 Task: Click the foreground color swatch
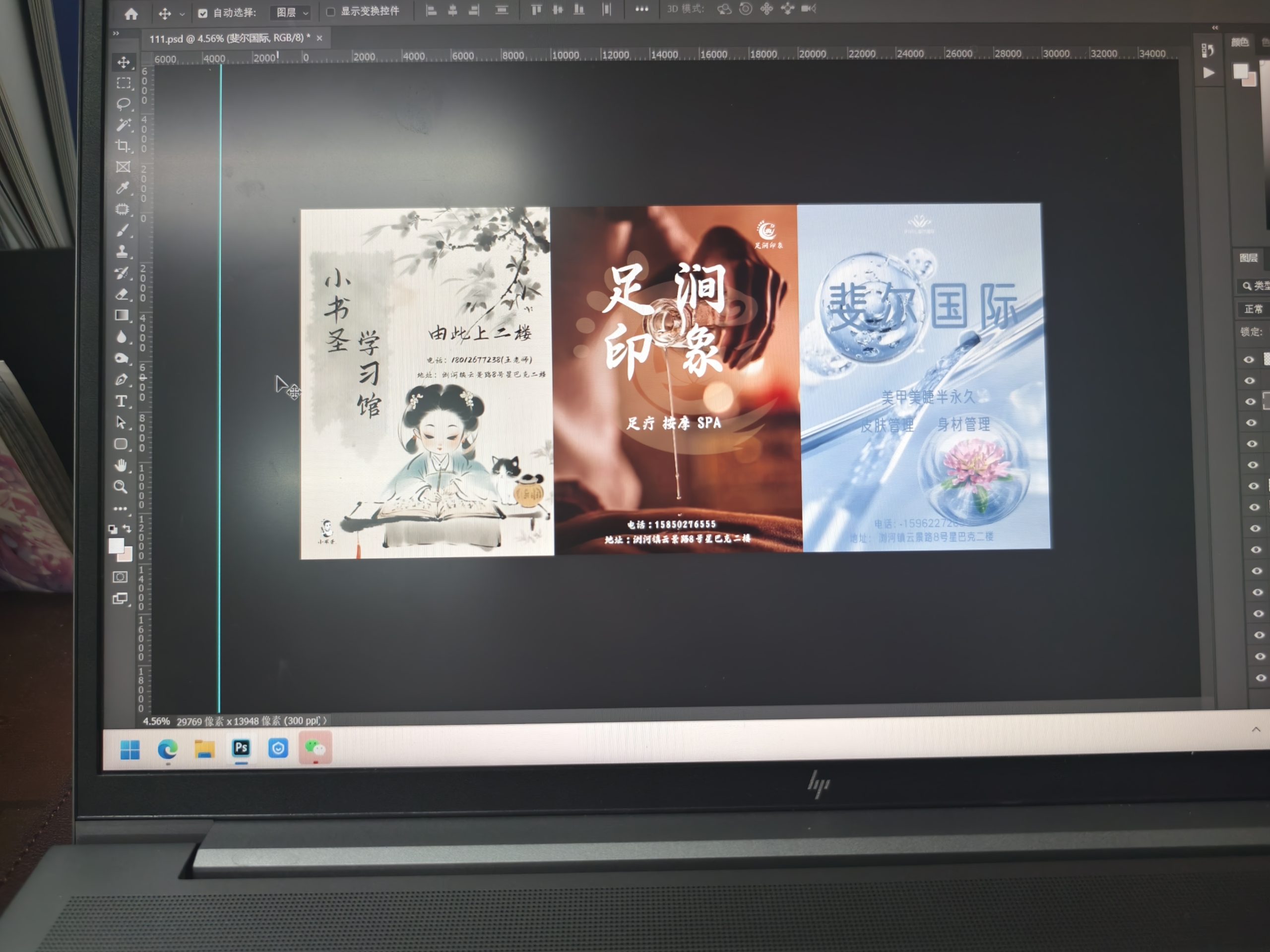116,544
